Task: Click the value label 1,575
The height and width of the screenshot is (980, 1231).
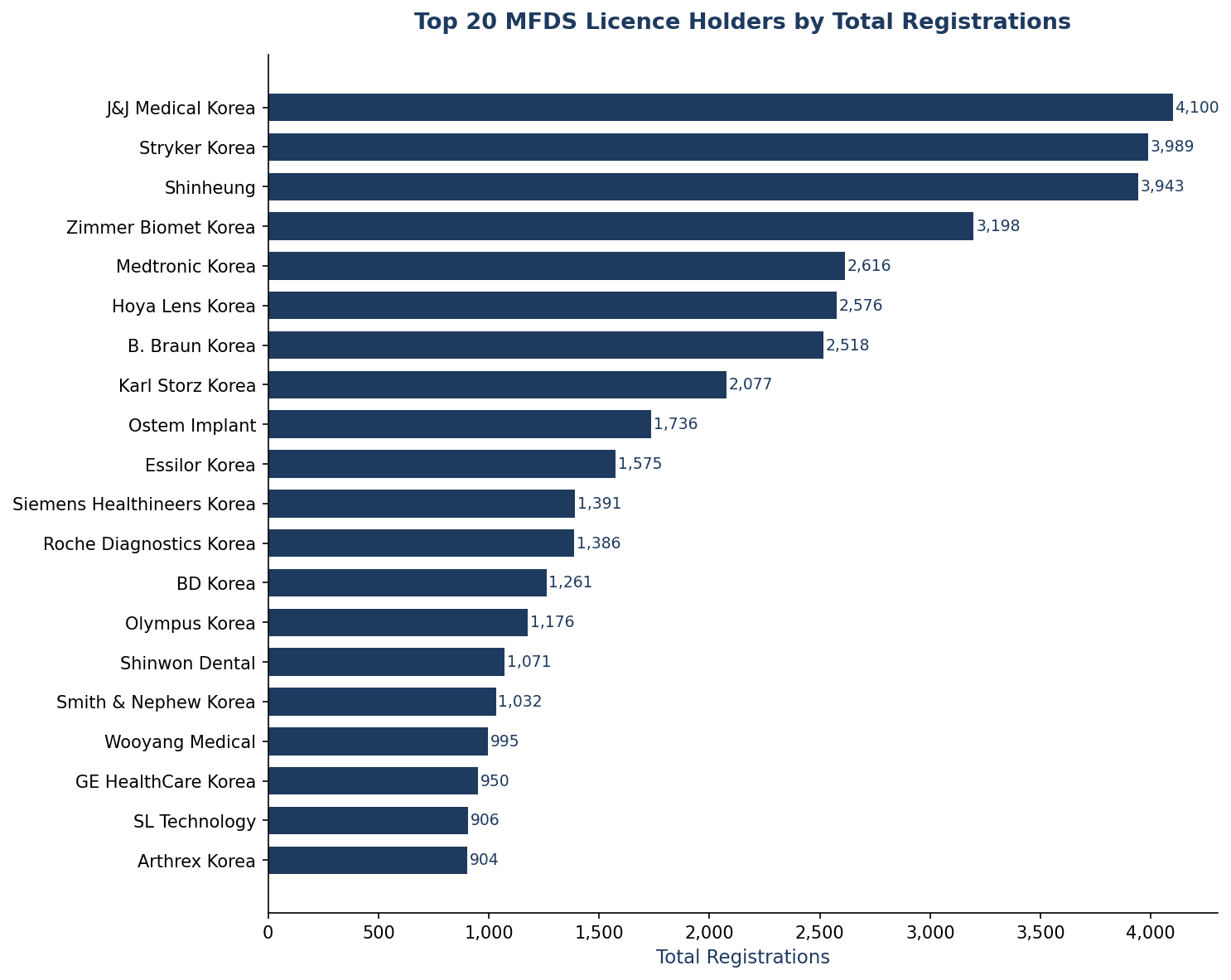Action: pyautogui.click(x=640, y=464)
